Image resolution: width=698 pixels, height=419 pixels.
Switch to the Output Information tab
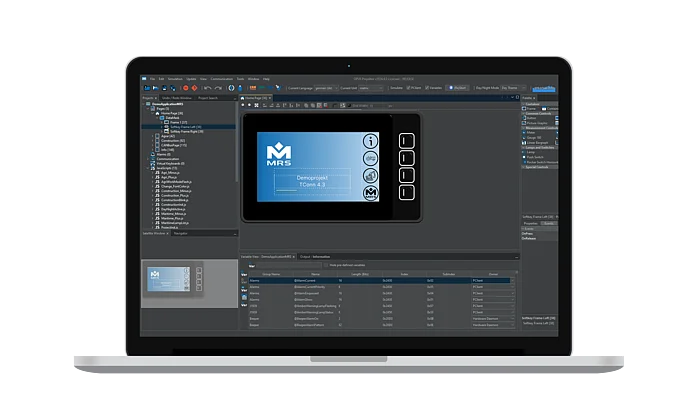tap(315, 257)
